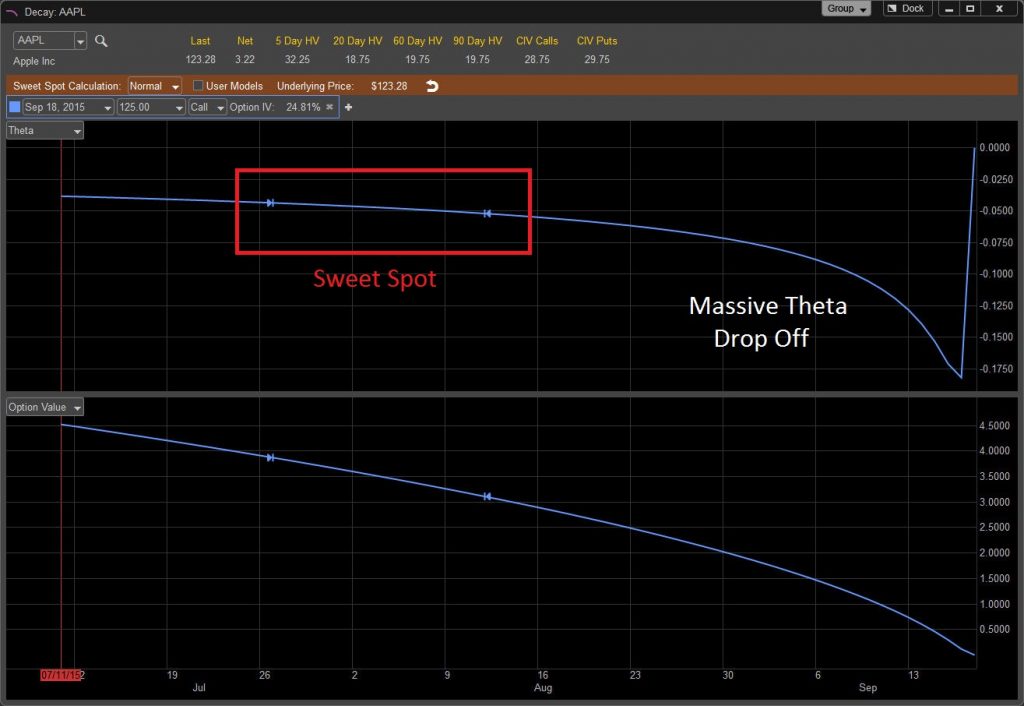Add another option leg with plus icon
The height and width of the screenshot is (706, 1024).
pos(348,106)
